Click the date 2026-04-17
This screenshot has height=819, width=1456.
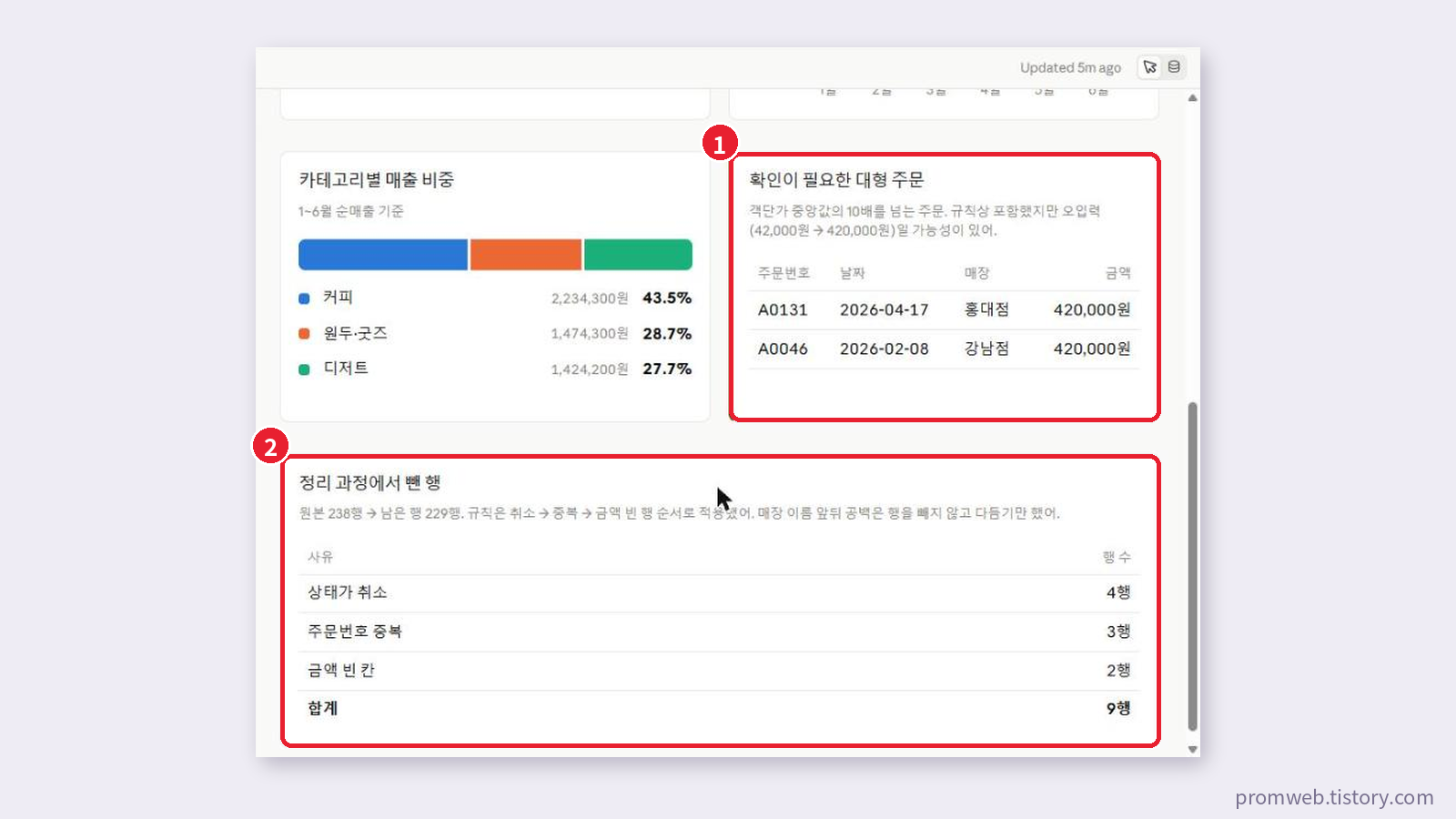click(884, 309)
